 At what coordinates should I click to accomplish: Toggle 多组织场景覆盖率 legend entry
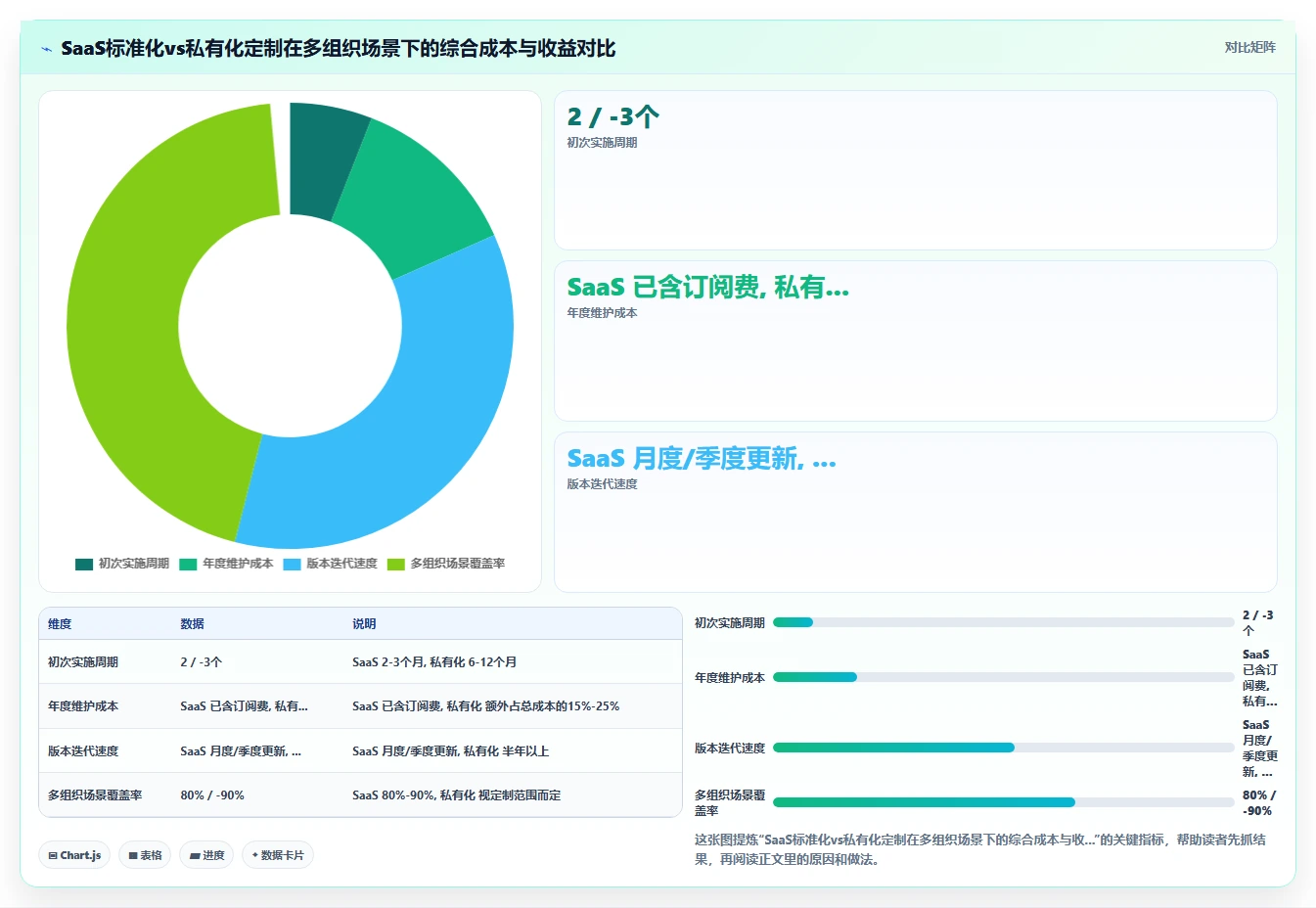446,564
